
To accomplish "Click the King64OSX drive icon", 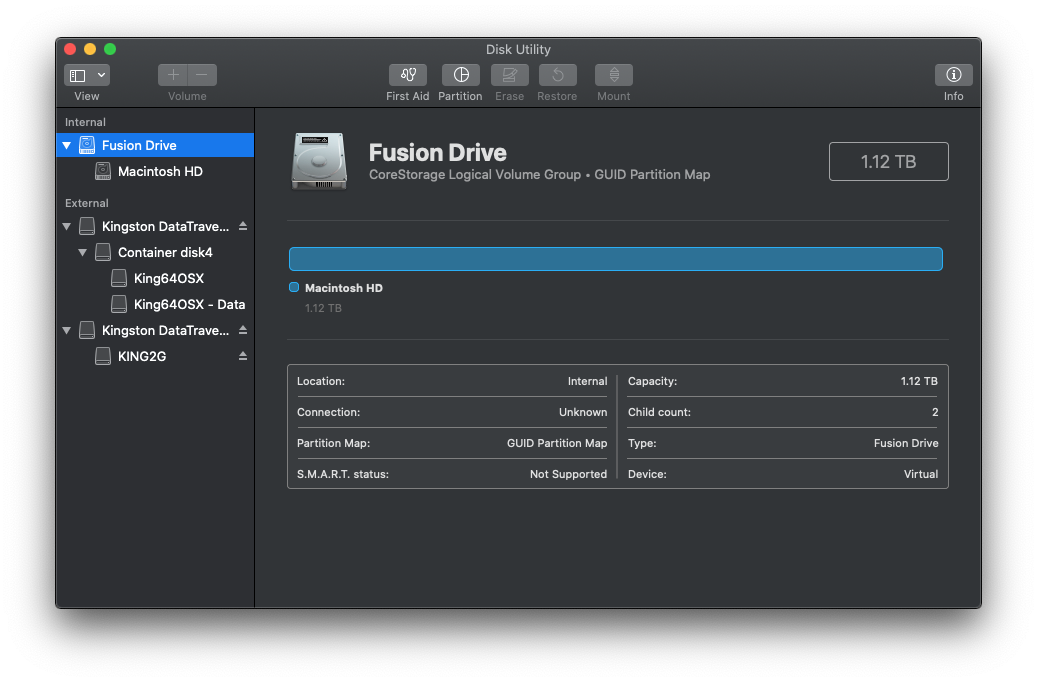I will [x=118, y=278].
